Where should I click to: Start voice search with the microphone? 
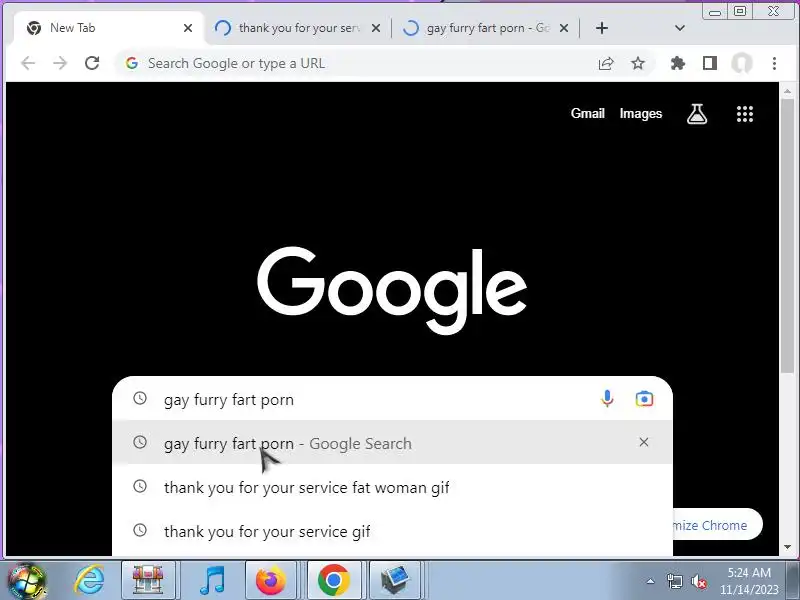(x=607, y=399)
